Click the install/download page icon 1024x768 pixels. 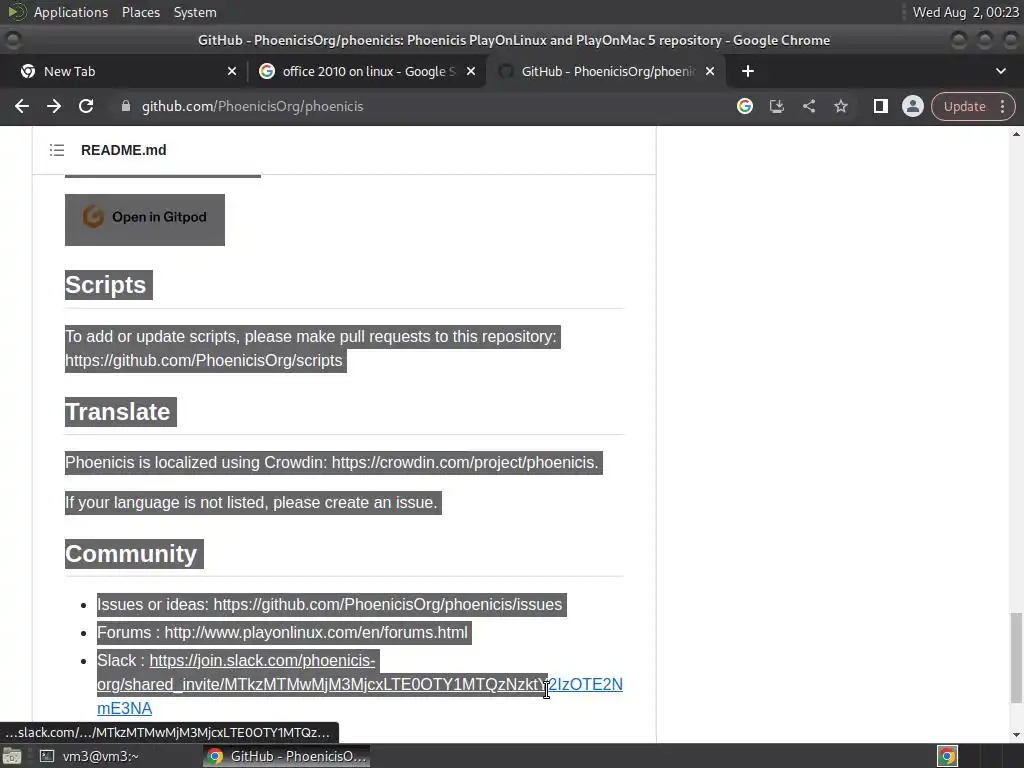(x=776, y=106)
